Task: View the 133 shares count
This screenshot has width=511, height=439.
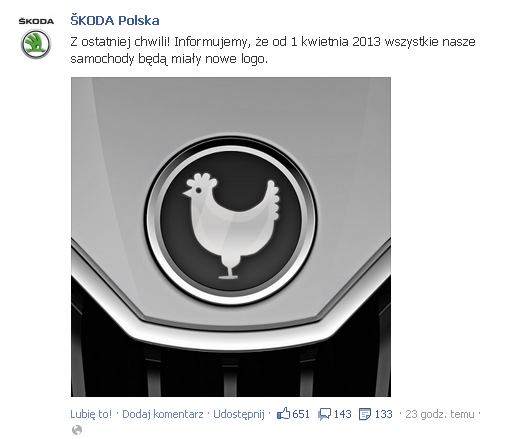Action: 383,414
